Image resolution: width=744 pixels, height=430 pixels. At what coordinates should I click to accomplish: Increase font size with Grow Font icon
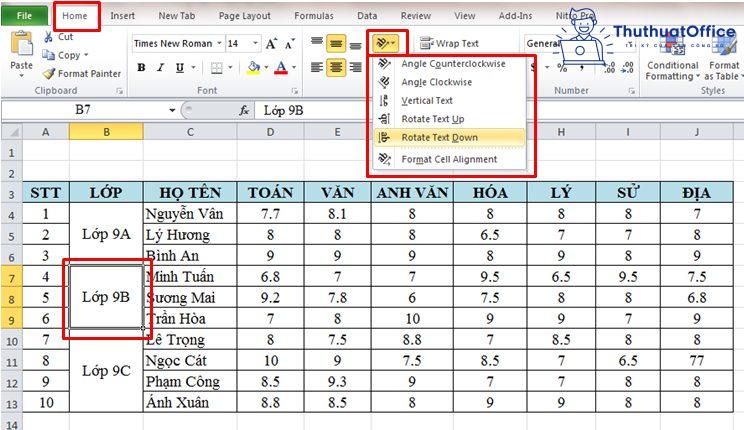(x=271, y=44)
